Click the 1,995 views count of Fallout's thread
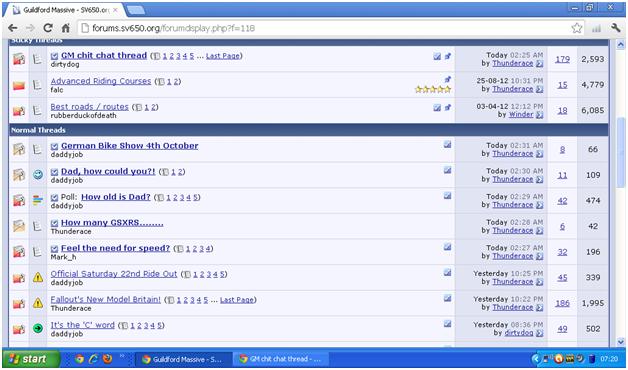The image size is (628, 370). pyautogui.click(x=592, y=303)
